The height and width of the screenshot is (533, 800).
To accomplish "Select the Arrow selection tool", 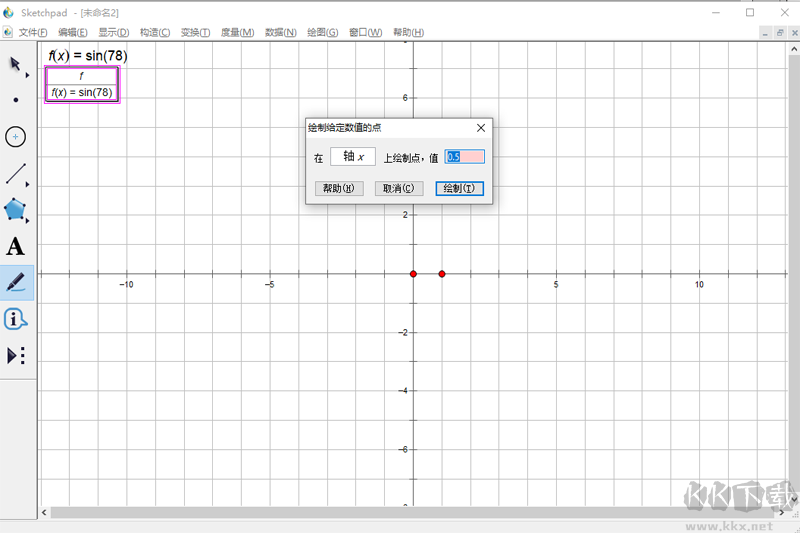I will coord(16,65).
